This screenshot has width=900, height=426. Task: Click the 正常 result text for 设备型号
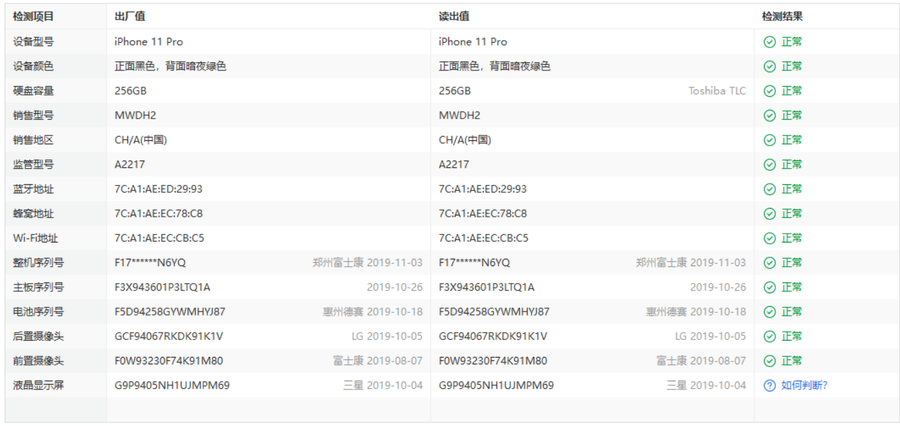click(x=792, y=42)
